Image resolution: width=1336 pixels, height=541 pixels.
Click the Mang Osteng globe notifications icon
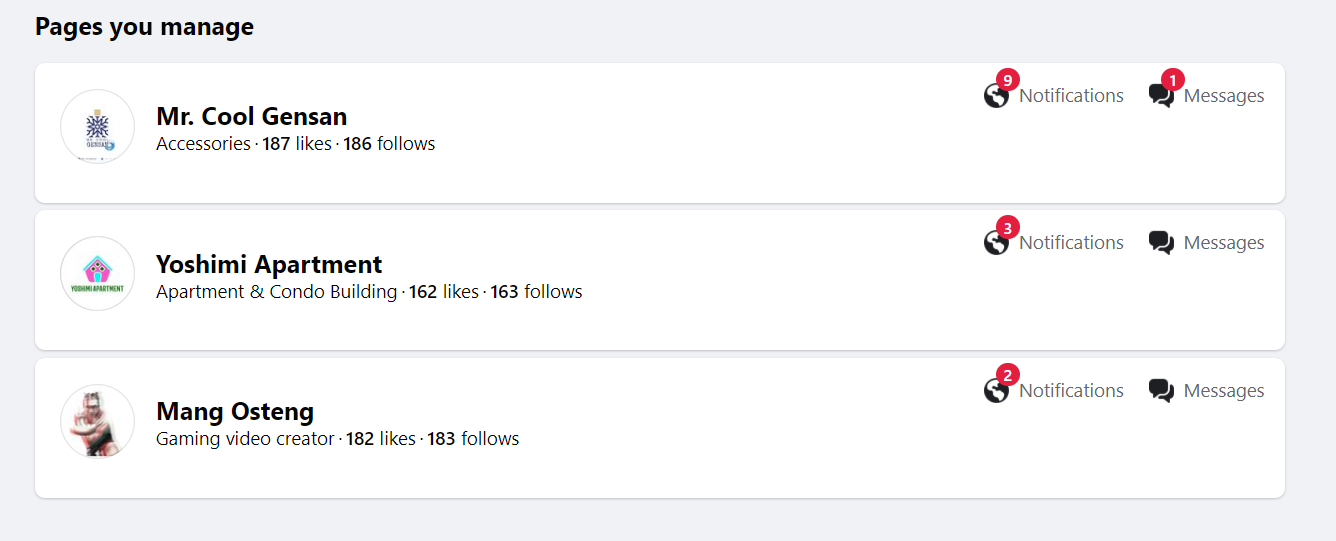point(995,391)
